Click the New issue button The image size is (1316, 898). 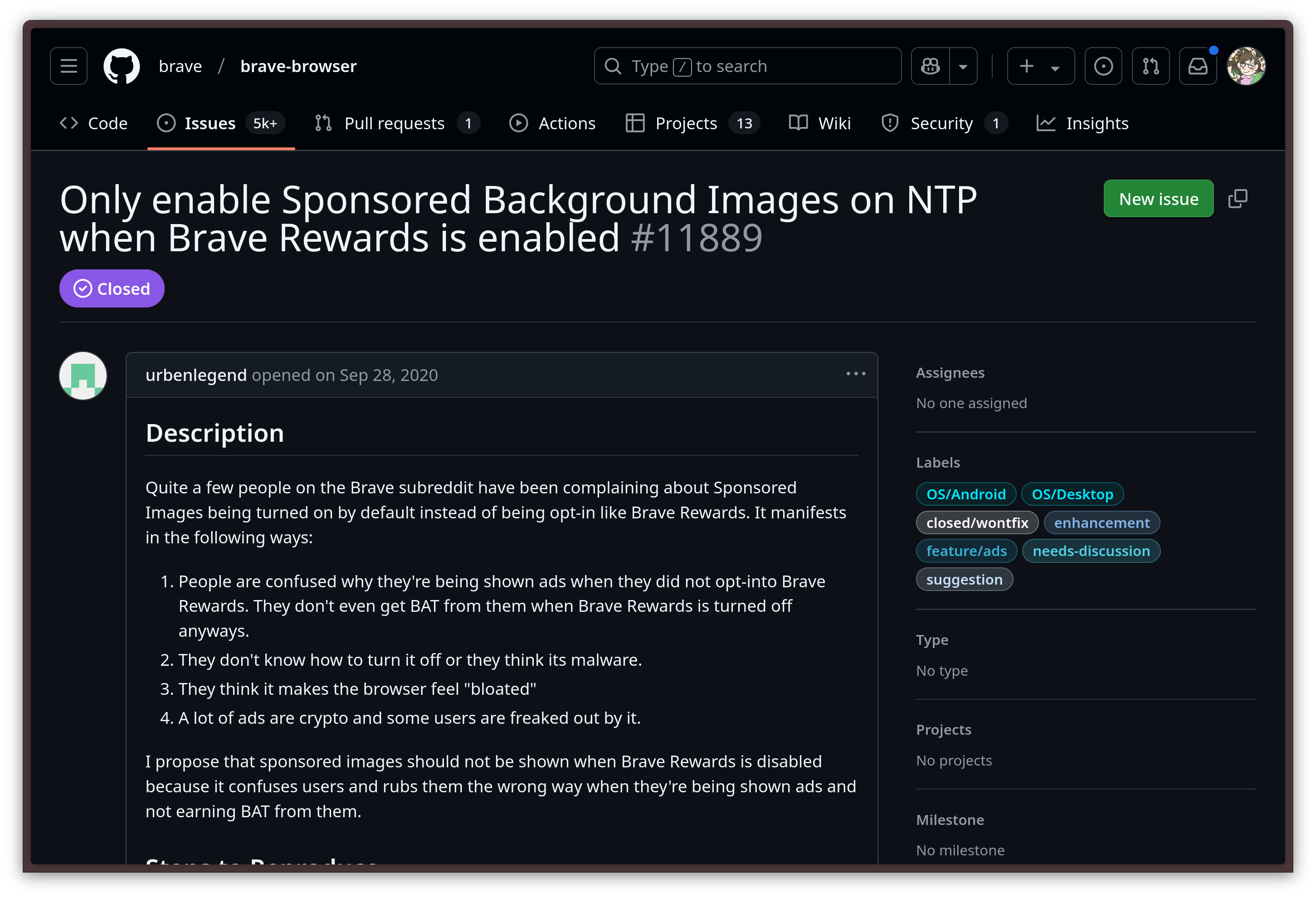[x=1158, y=199]
